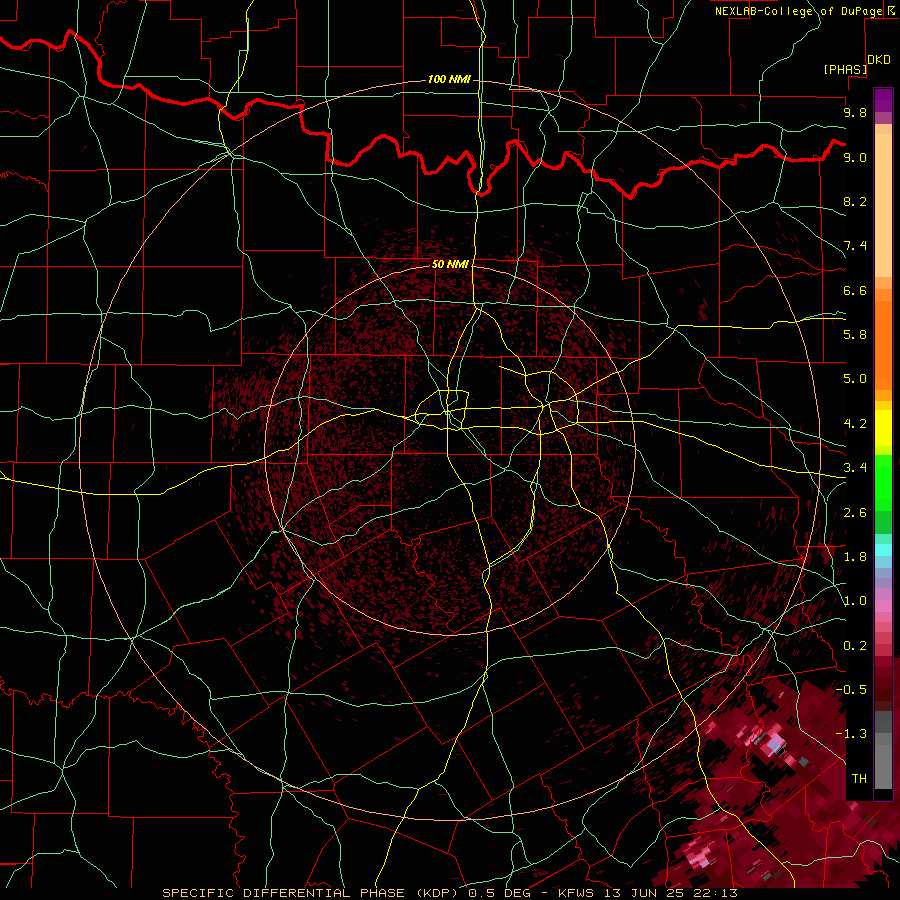Click the NEXLAB-College of DuPage credit text
The height and width of the screenshot is (900, 900).
[x=799, y=11]
